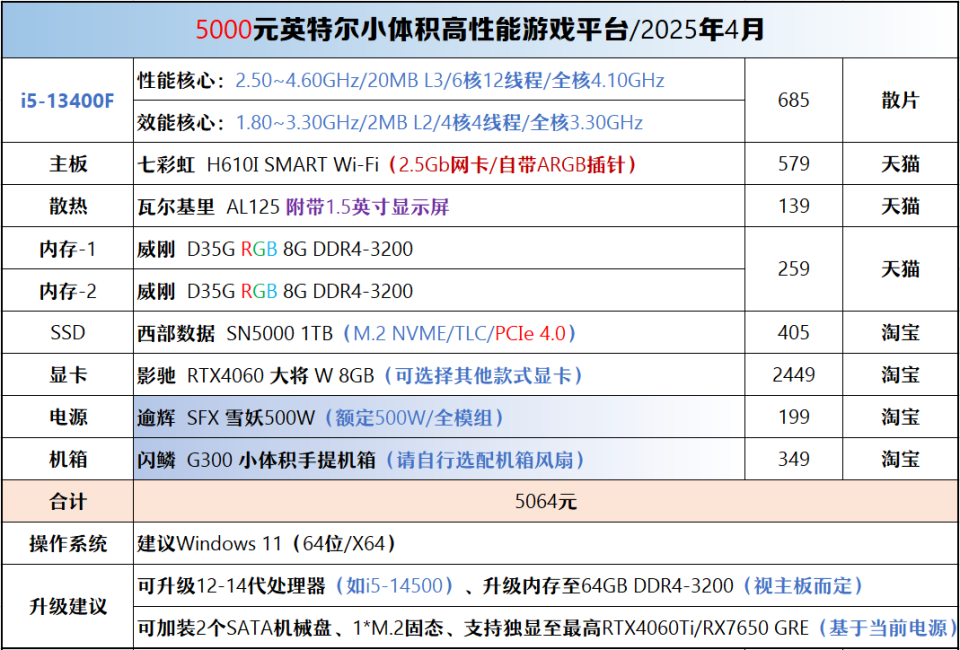Click 闪鳞 G300 小体积手提机箱 entry
960x650 pixels.
361,460
